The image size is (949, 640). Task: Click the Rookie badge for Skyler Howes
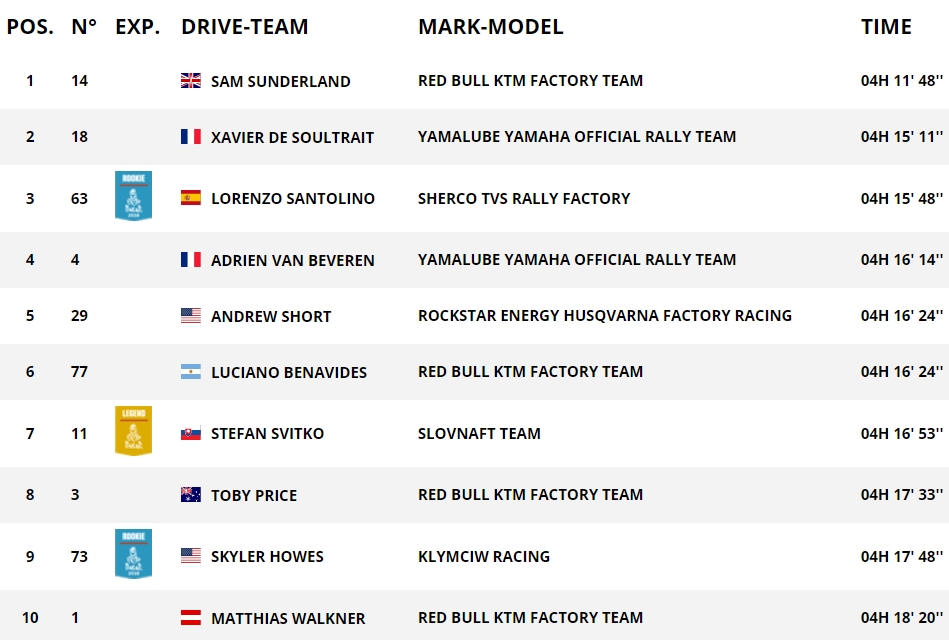133,554
